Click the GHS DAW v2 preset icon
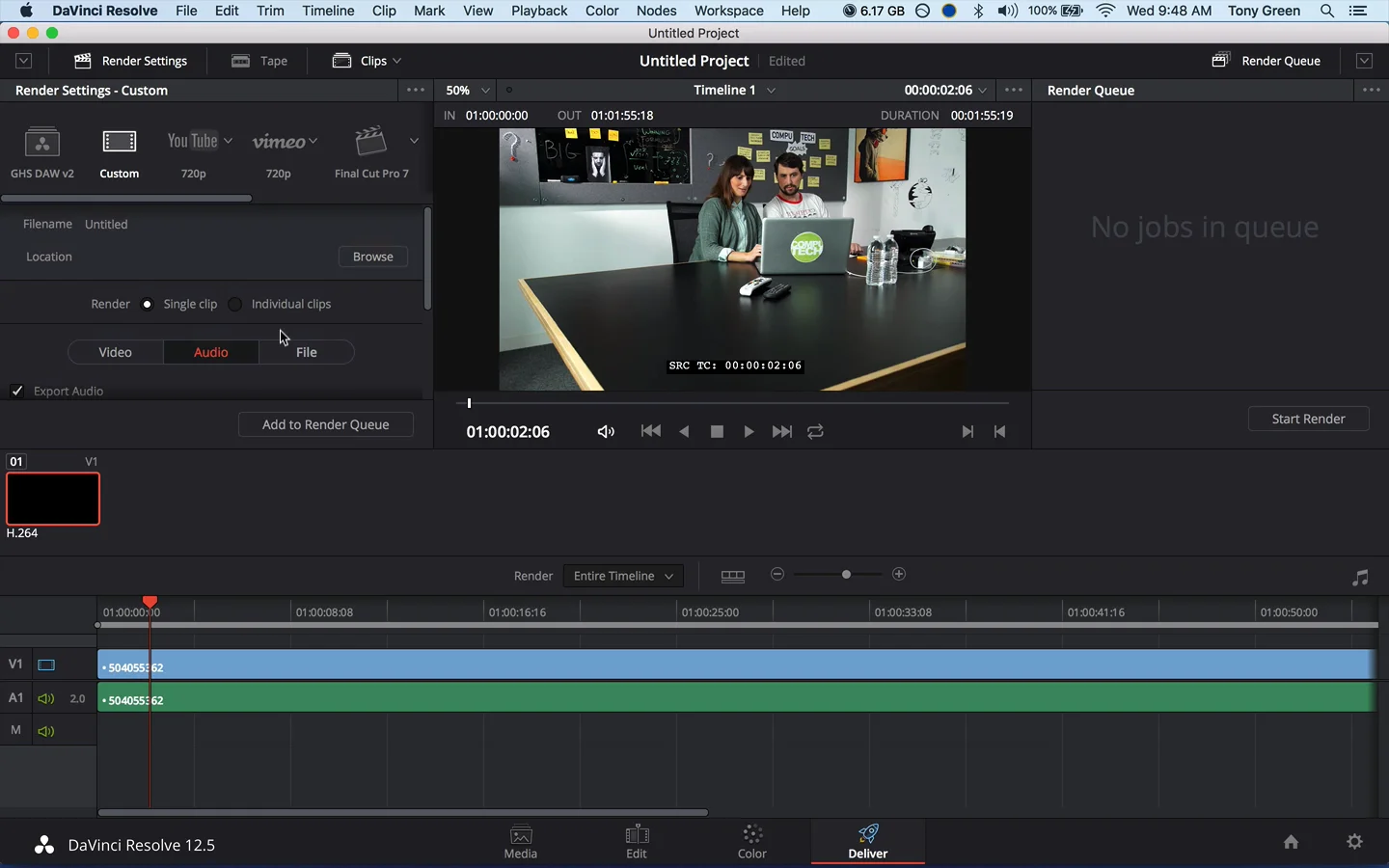1389x868 pixels. [x=41, y=142]
